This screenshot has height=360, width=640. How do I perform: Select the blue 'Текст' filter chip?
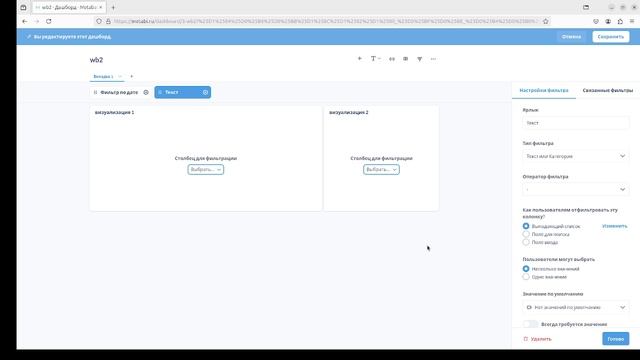click(x=182, y=92)
